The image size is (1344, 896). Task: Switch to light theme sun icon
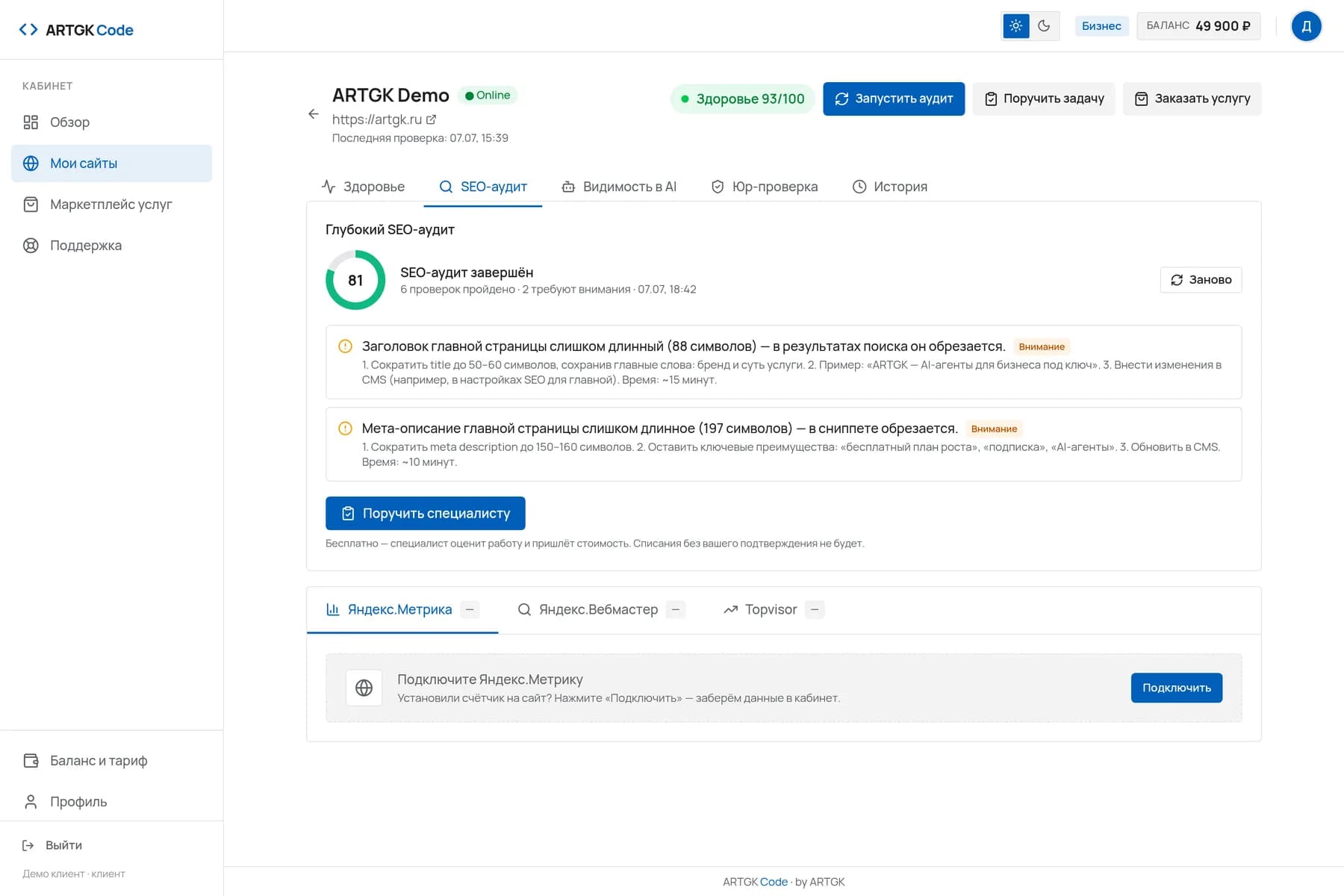coord(1015,26)
